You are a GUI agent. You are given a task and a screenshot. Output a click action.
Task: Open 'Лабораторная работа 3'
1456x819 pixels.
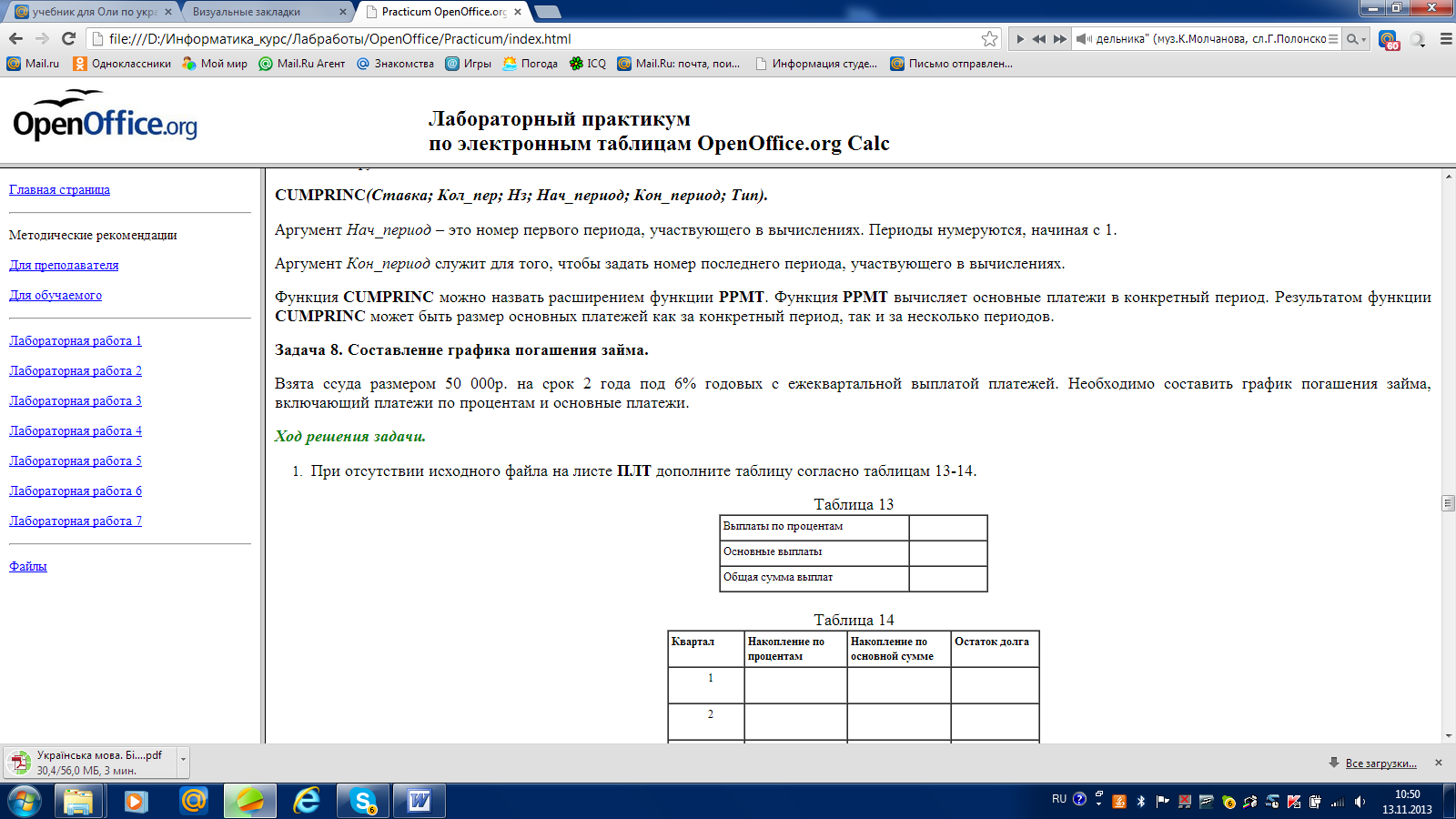[x=76, y=400]
